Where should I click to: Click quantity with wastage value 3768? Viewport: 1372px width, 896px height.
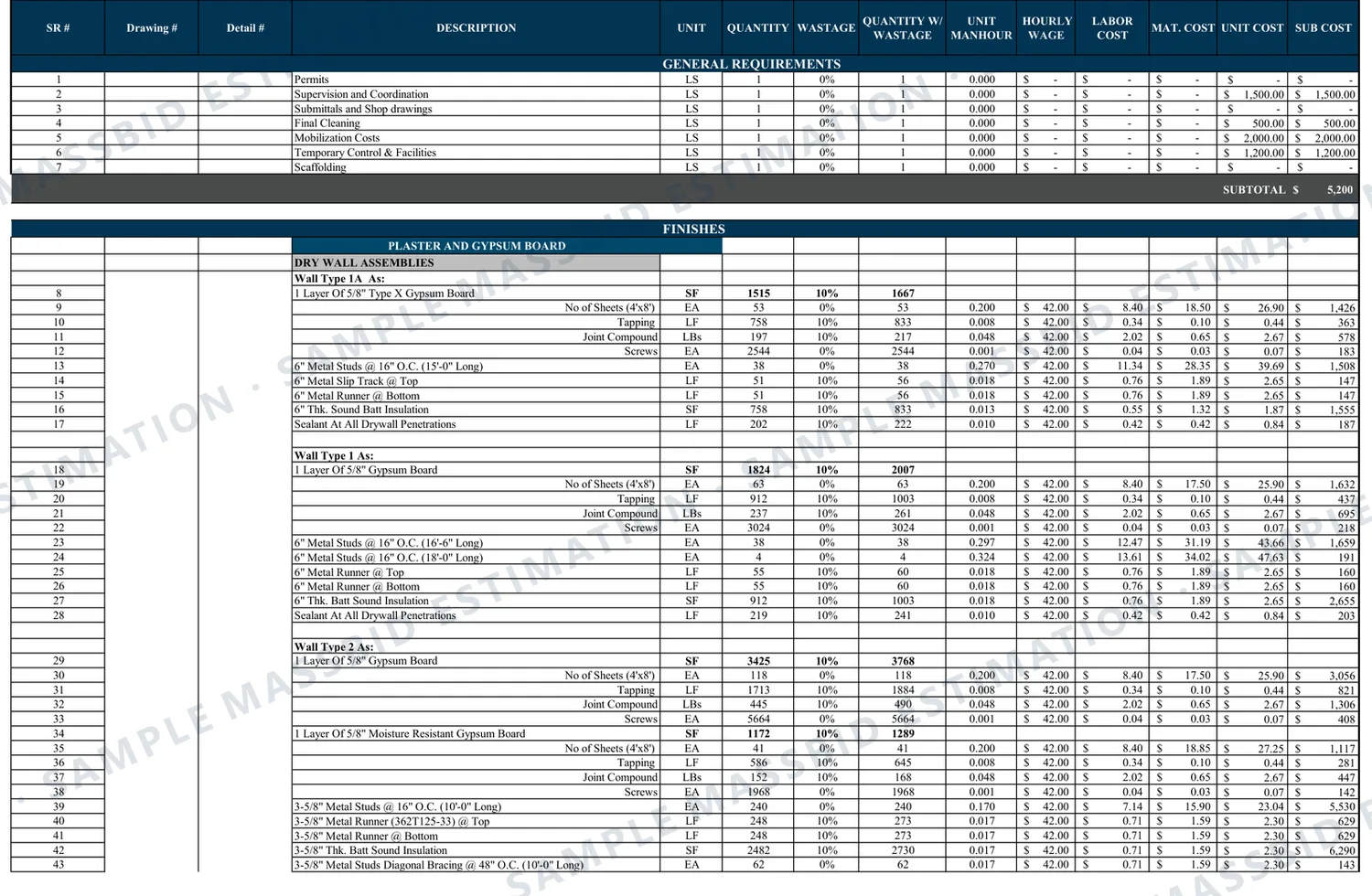coord(903,661)
